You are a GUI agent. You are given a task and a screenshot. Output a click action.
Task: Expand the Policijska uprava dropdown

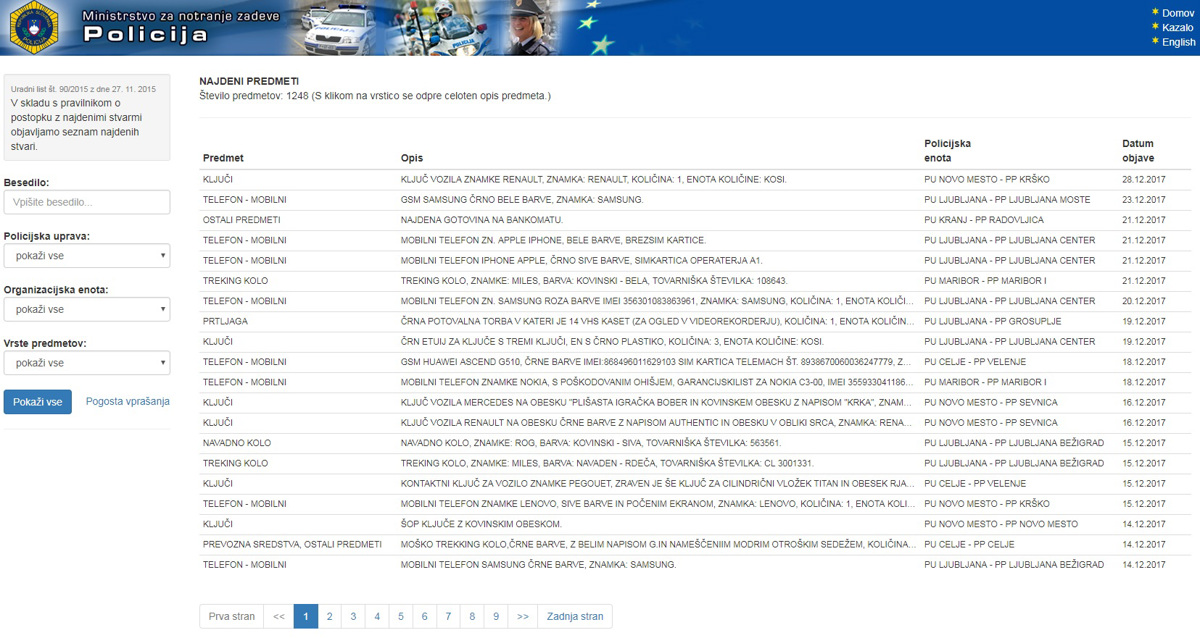pyautogui.click(x=87, y=256)
